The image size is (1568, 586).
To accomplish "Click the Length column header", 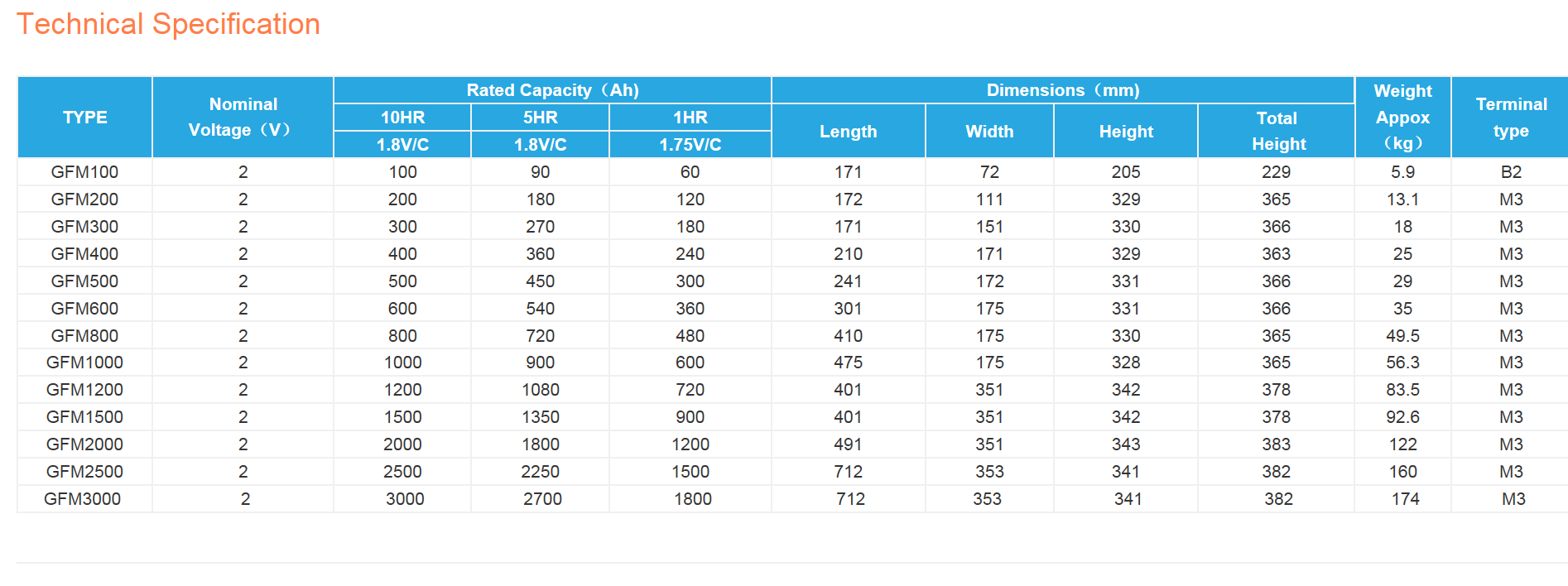I will (x=848, y=132).
